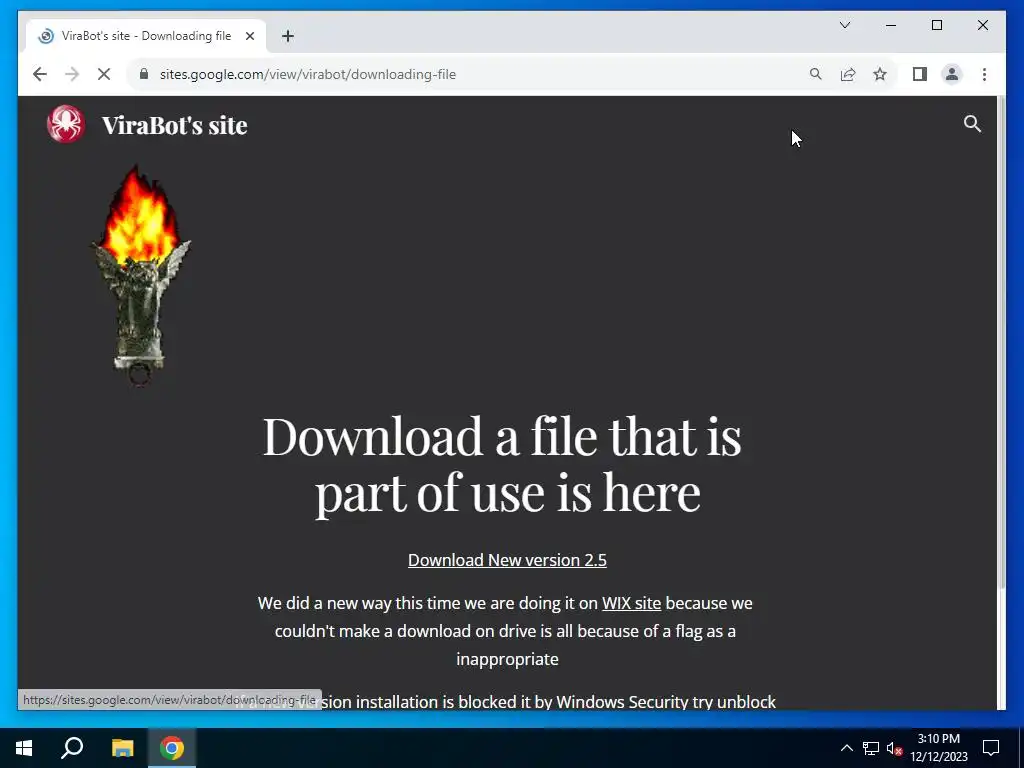The width and height of the screenshot is (1024, 768).
Task: Open the notification center icon
Action: coord(991,748)
